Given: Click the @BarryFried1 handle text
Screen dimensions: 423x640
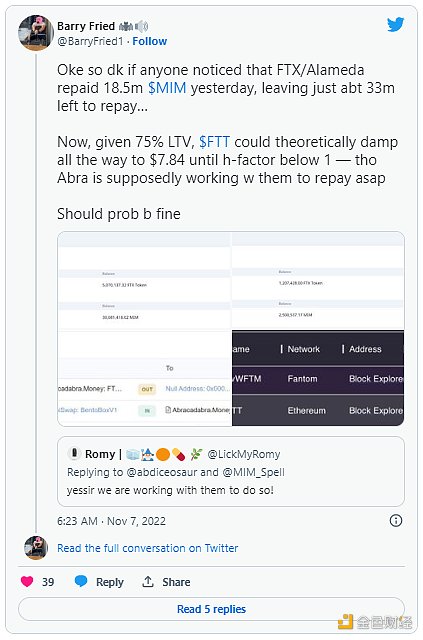Looking at the screenshot, I should click(x=90, y=41).
